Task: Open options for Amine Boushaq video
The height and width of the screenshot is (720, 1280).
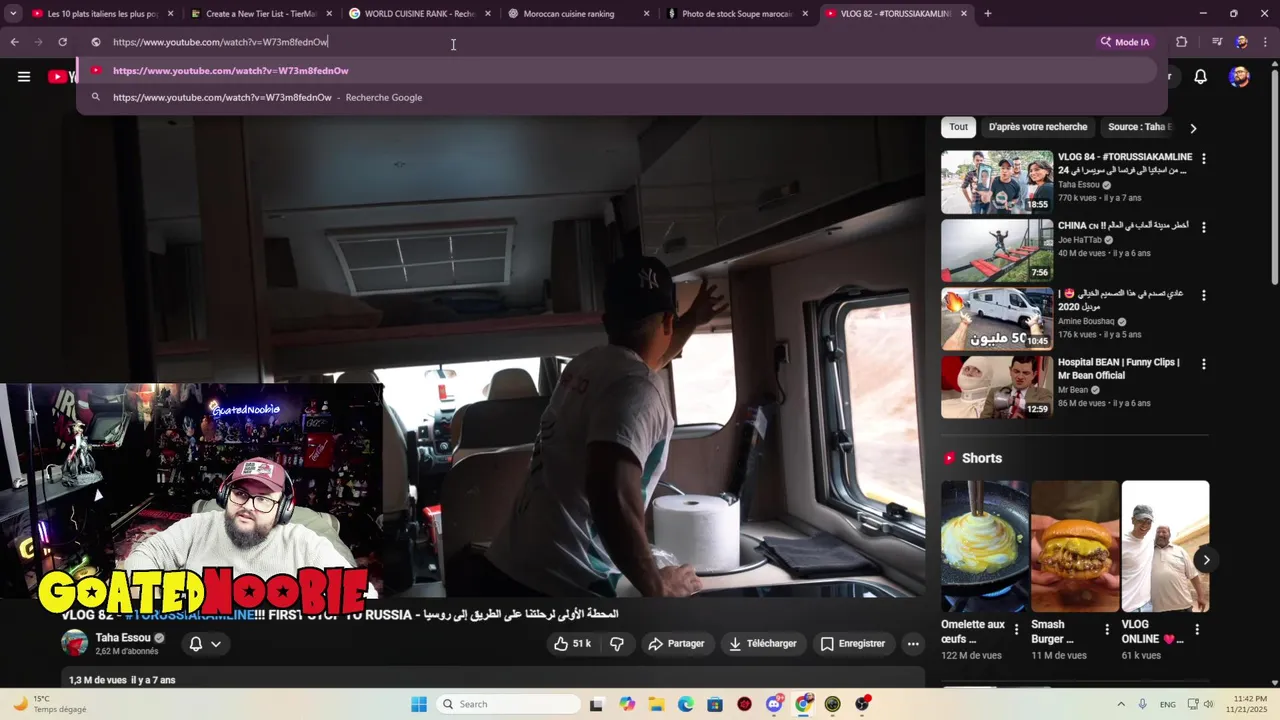Action: 1203,295
